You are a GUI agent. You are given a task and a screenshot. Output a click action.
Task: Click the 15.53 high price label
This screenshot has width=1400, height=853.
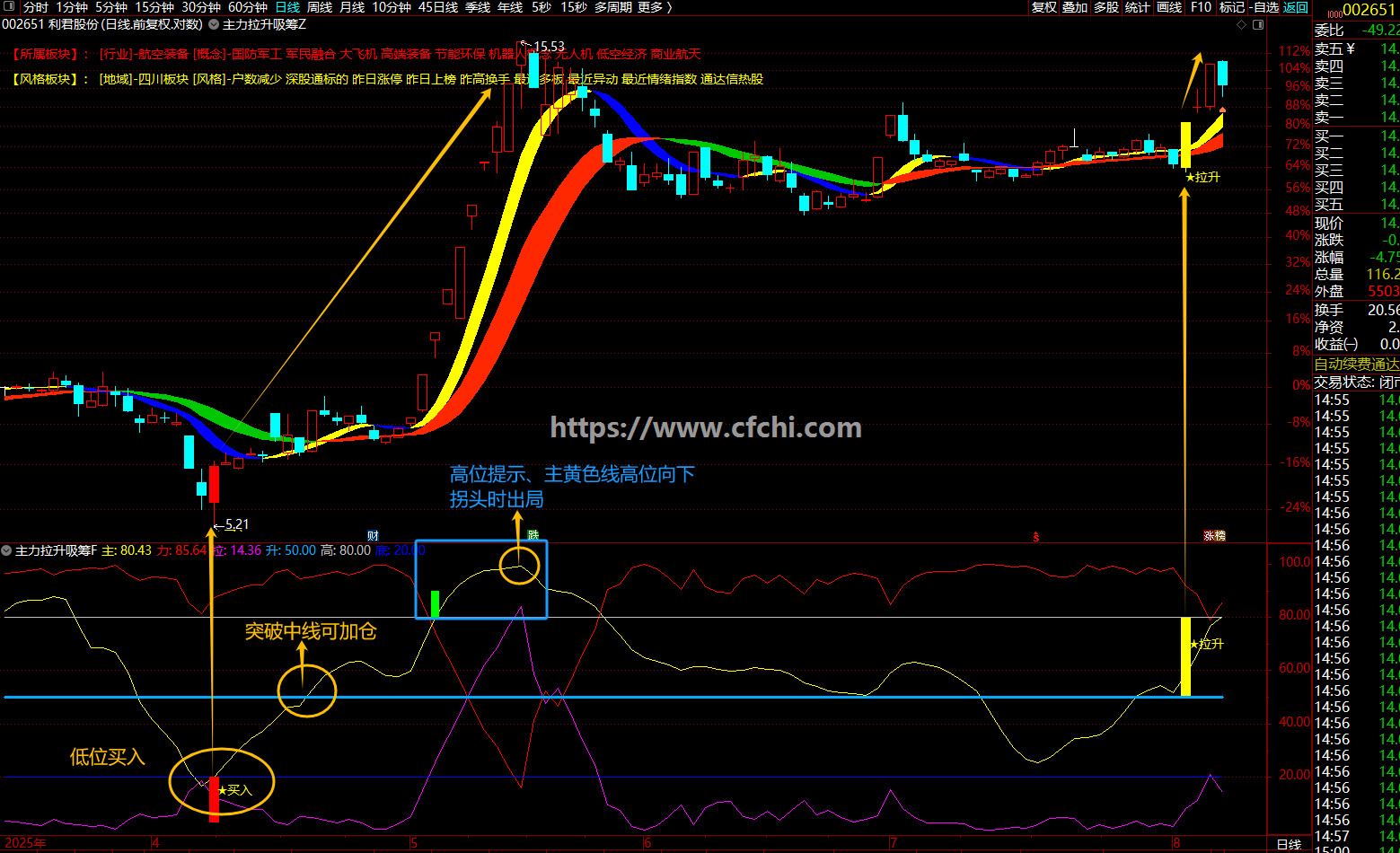click(549, 46)
